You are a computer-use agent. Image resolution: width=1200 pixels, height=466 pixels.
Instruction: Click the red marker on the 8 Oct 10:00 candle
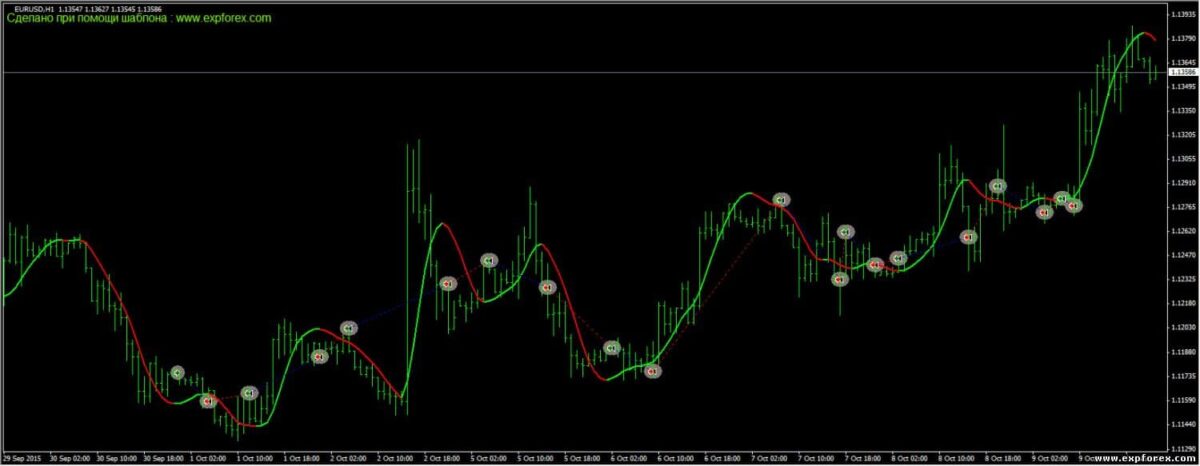click(968, 237)
